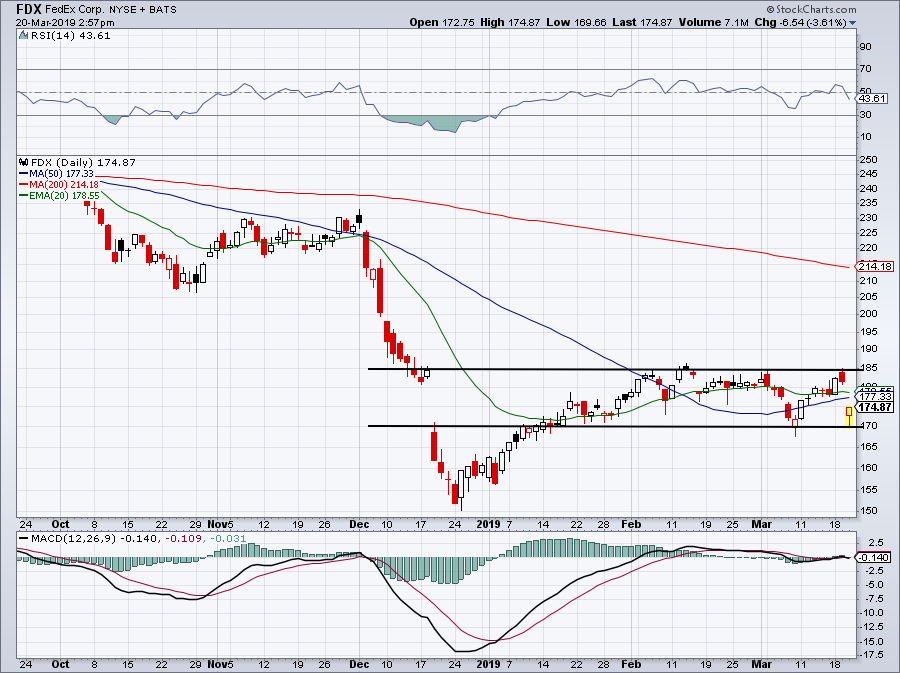Click the 'Chg -6.54 (-3.61%)' value
900x673 pixels.
800,22
